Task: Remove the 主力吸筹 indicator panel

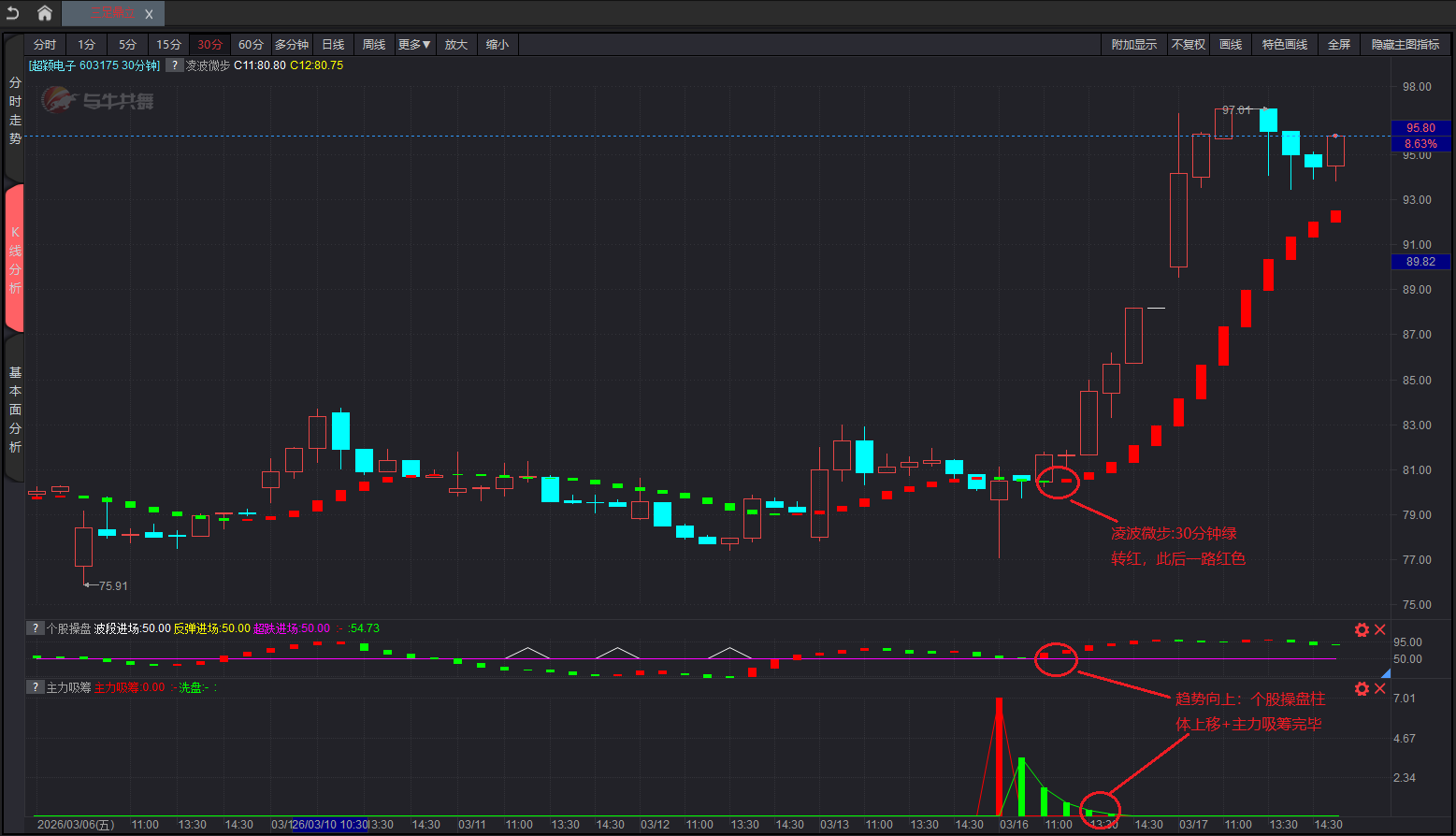Action: [1380, 688]
